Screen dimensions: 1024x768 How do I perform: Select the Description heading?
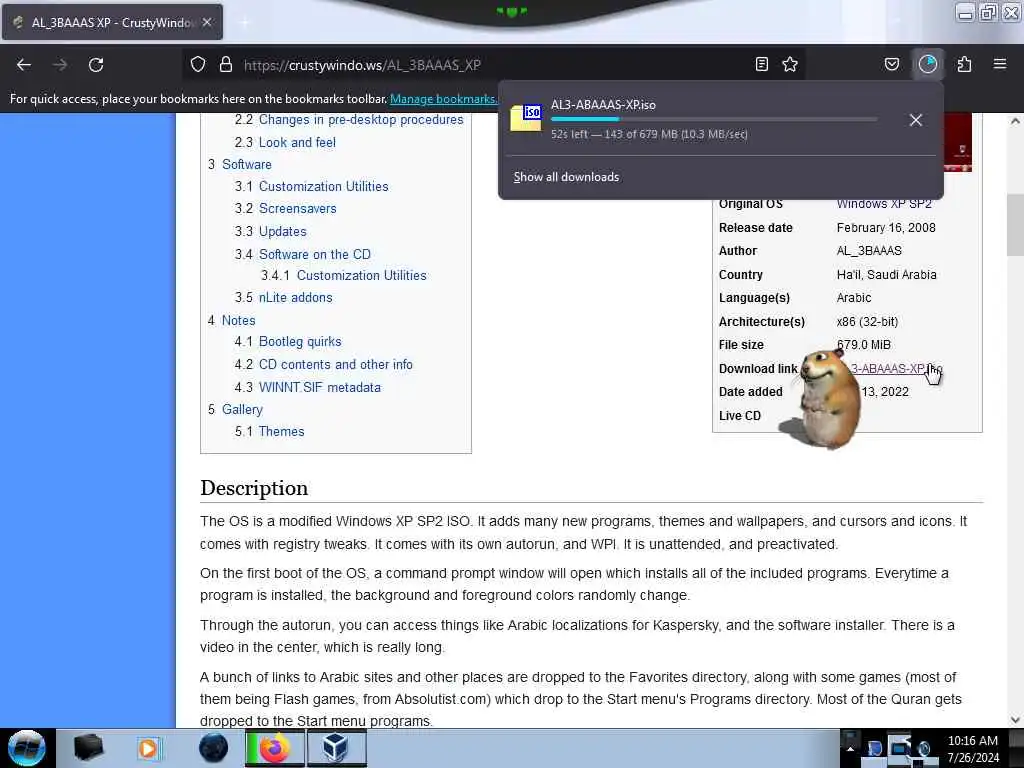(254, 488)
